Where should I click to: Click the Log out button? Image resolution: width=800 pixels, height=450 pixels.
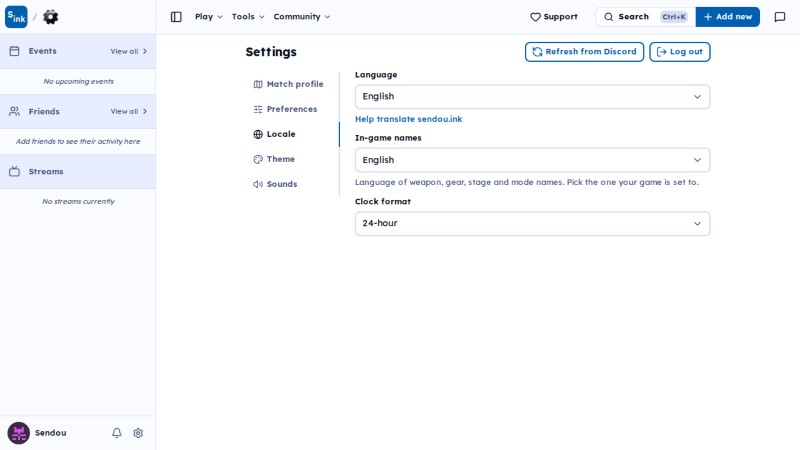[x=680, y=52]
